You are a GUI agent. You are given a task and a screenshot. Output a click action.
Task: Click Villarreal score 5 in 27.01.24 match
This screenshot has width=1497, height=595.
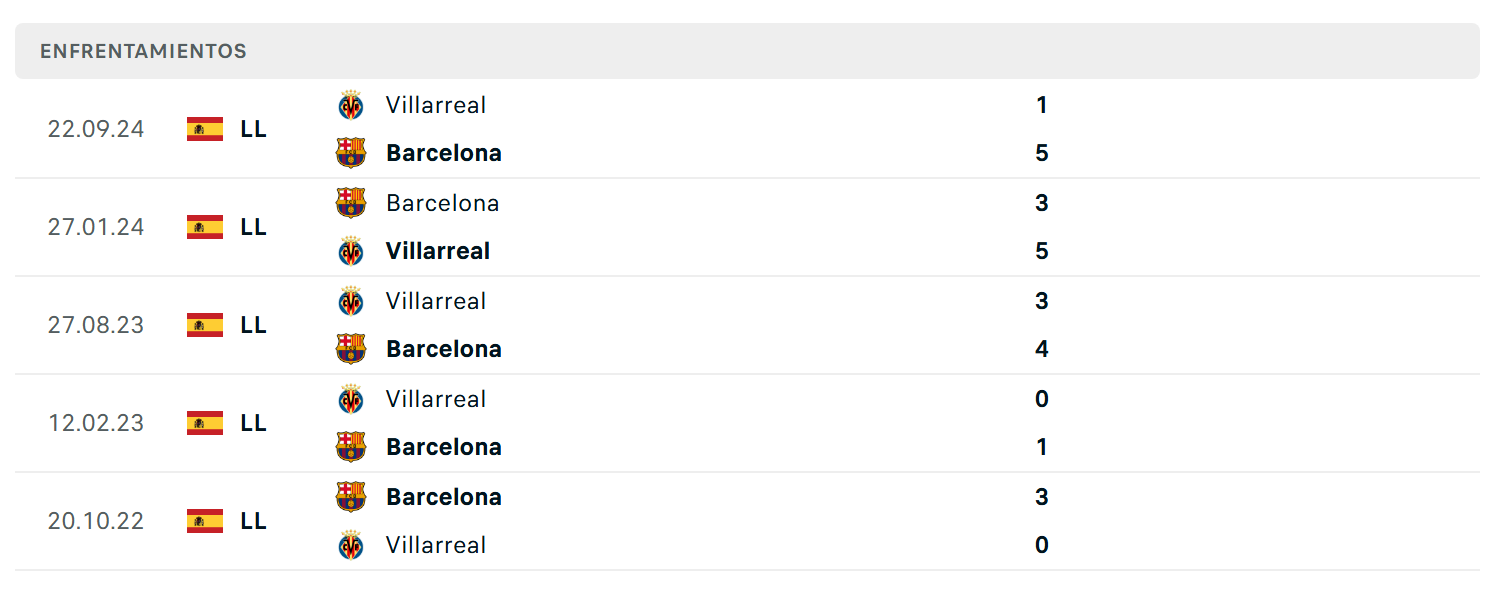pyautogui.click(x=1042, y=251)
